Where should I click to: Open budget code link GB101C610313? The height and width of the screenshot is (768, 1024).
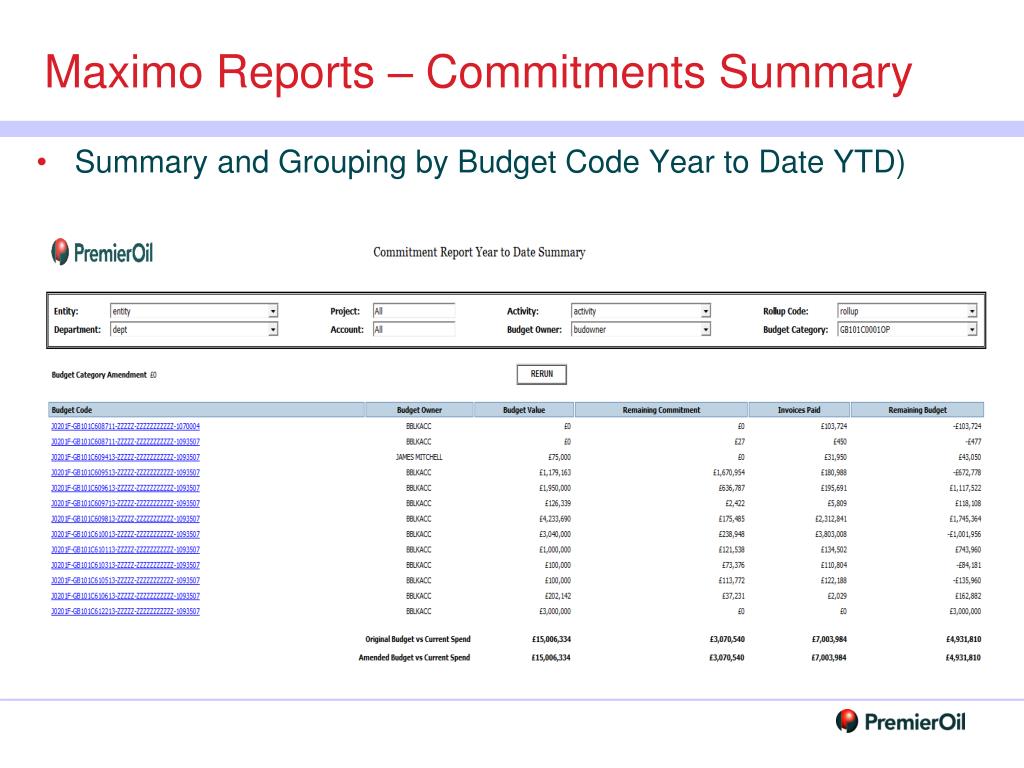click(x=125, y=566)
